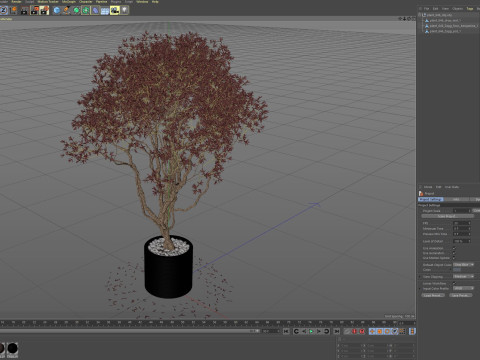Open the Edit Render Settings icon
Image resolution: width=480 pixels, height=360 pixels.
(44, 10)
